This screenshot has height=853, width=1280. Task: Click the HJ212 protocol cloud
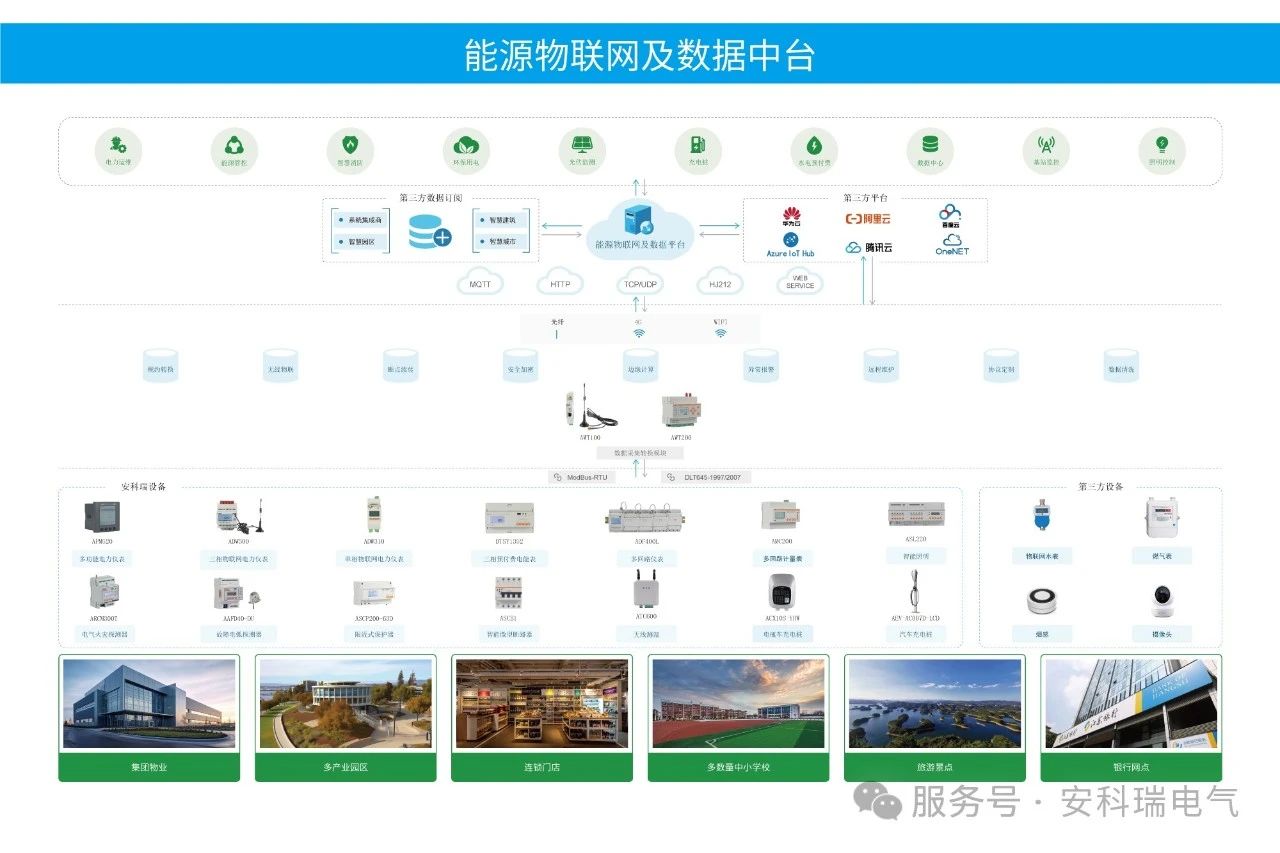[720, 282]
